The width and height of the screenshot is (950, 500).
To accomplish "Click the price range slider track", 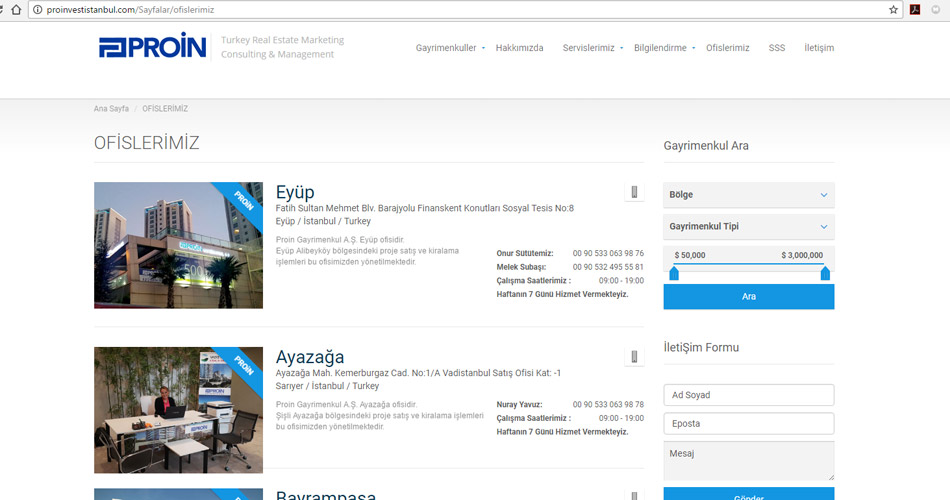I will (x=749, y=265).
